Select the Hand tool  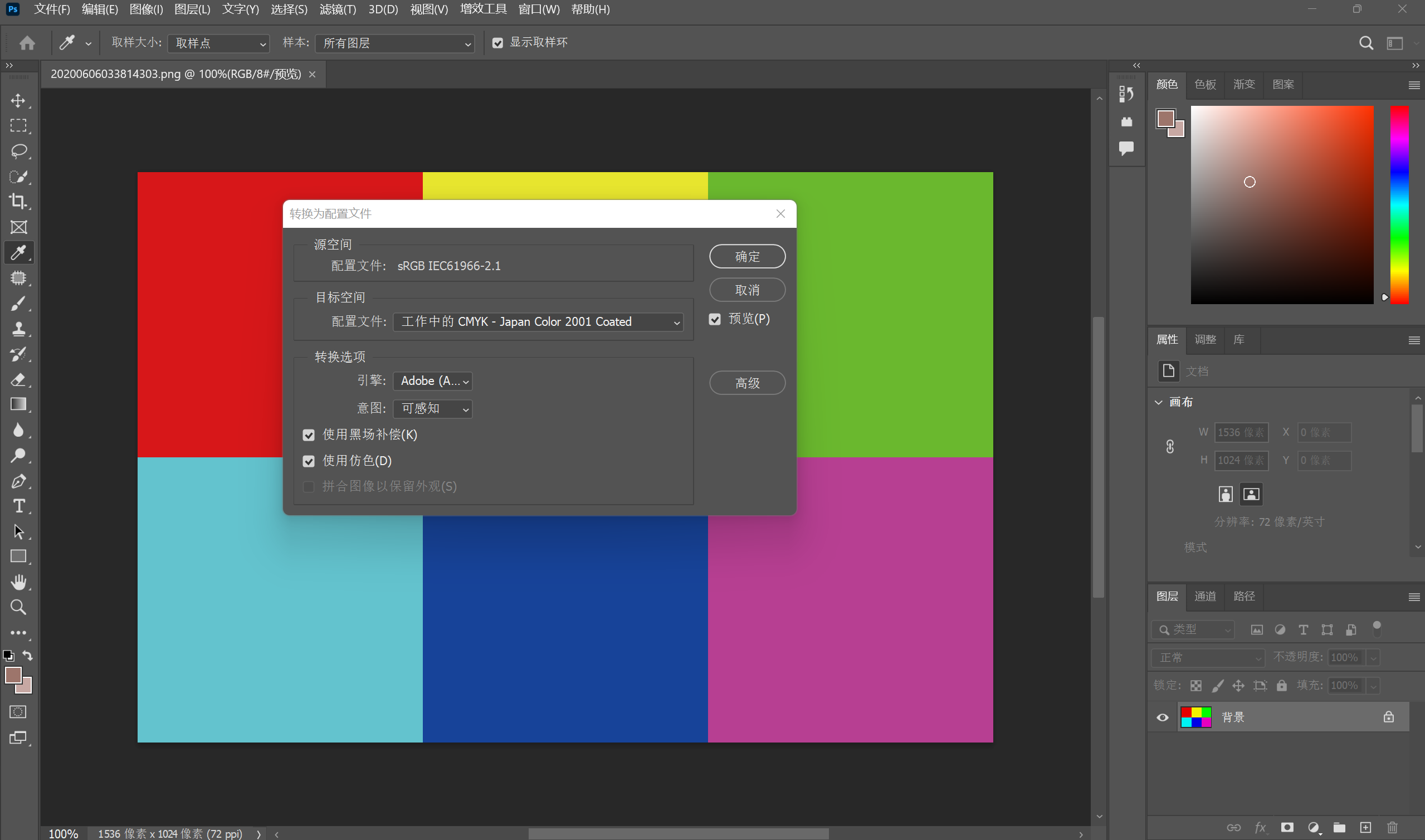(18, 582)
